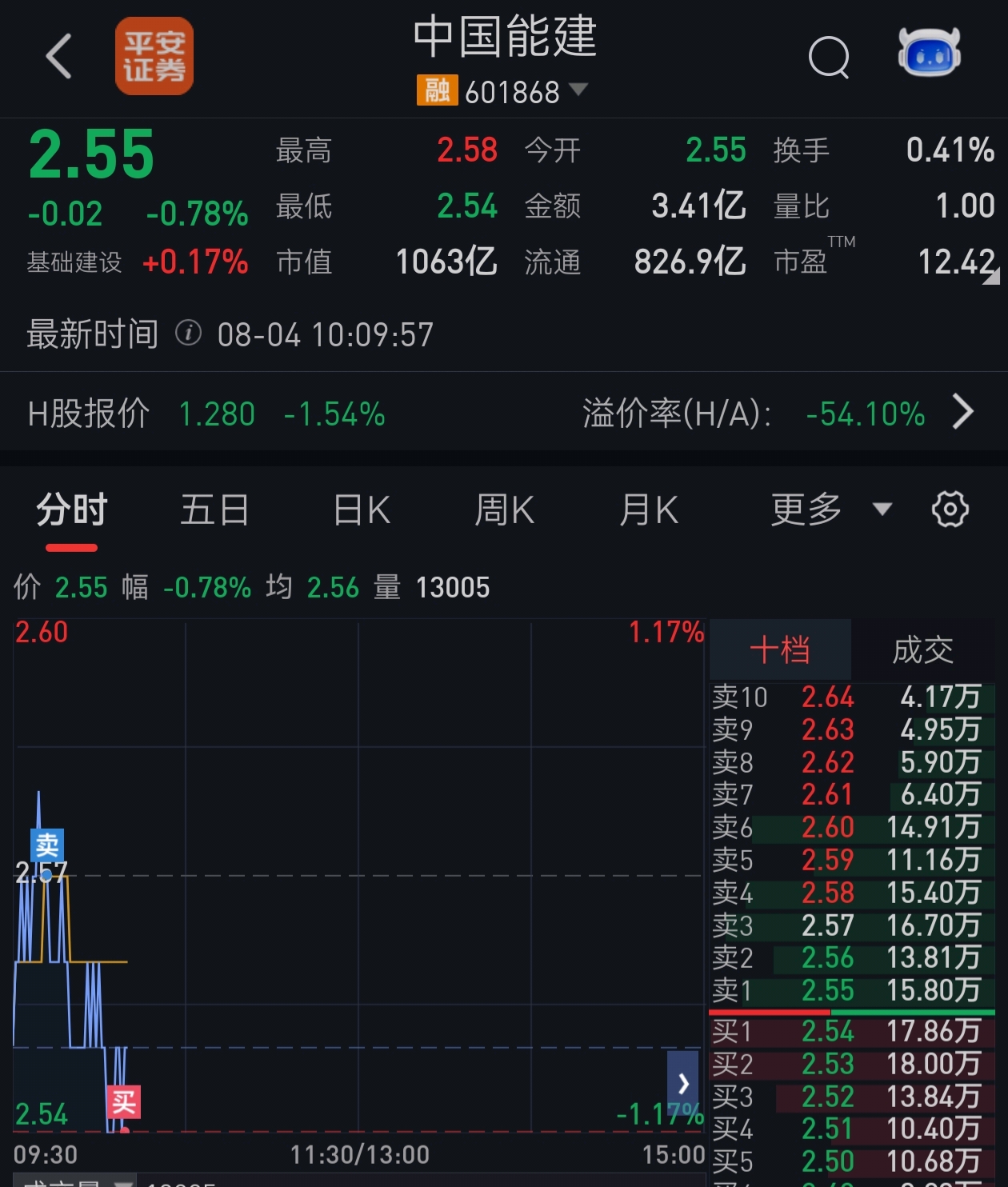Select 卖8 row at 2.62
This screenshot has height=1187, width=1008.
[852, 762]
